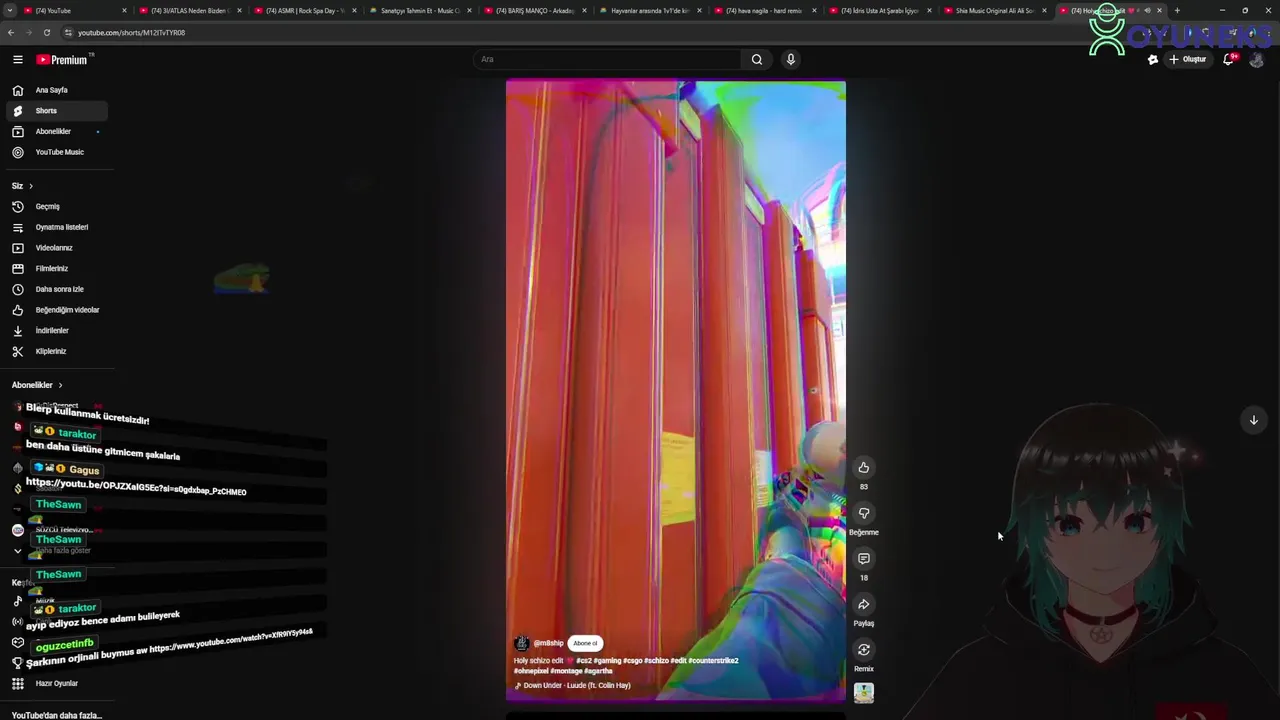The image size is (1280, 720).
Task: Expand the Abonelikler subscriptions heading
Action: pos(37,385)
